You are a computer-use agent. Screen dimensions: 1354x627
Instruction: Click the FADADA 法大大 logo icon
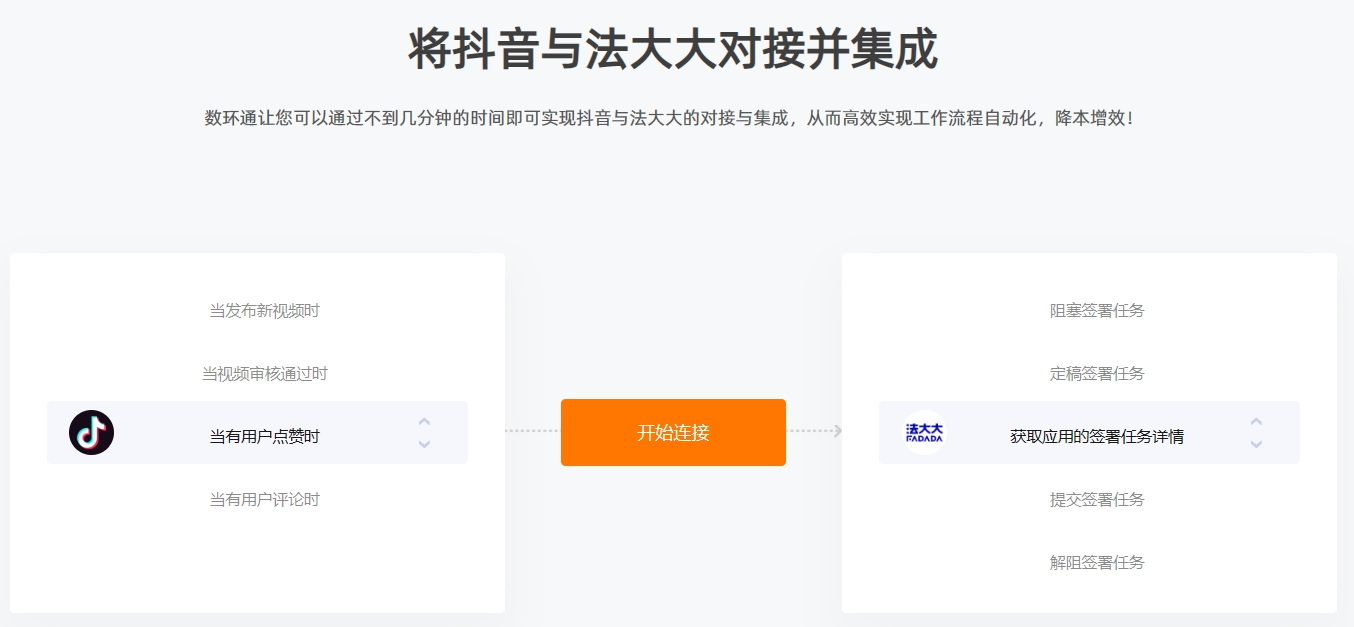[x=924, y=432]
